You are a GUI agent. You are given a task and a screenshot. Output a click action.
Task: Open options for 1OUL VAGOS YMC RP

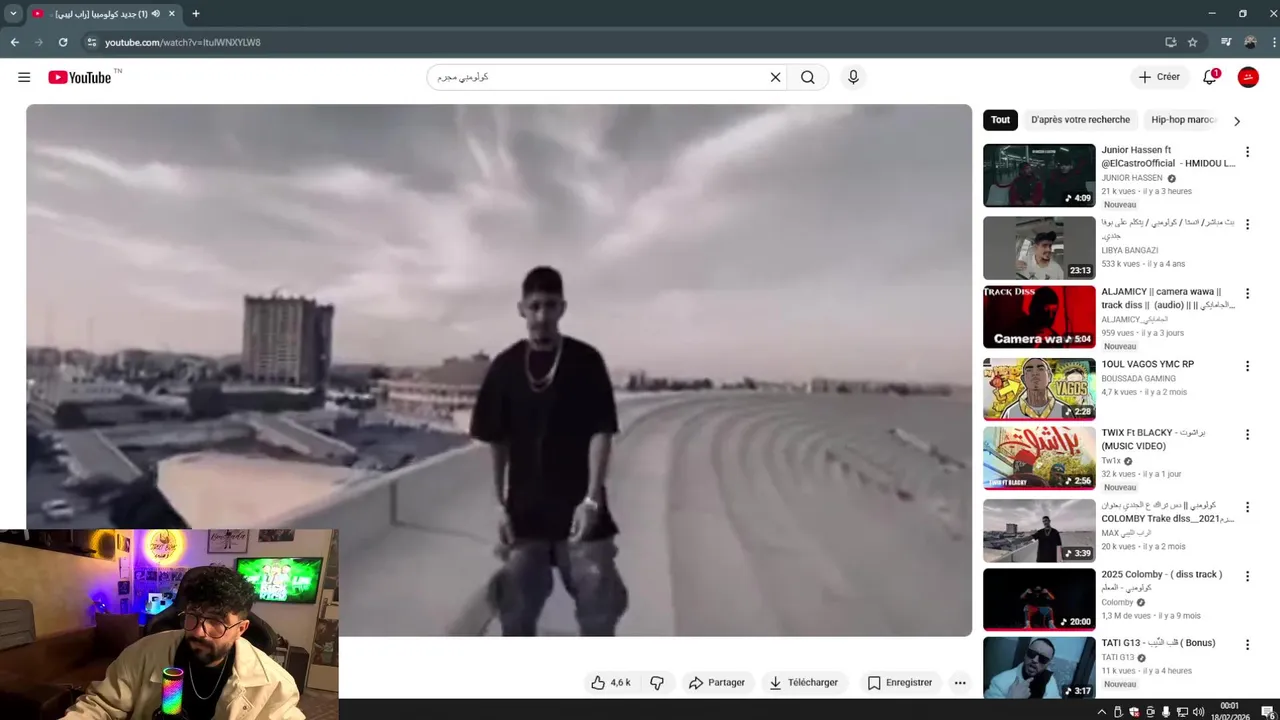click(x=1247, y=366)
